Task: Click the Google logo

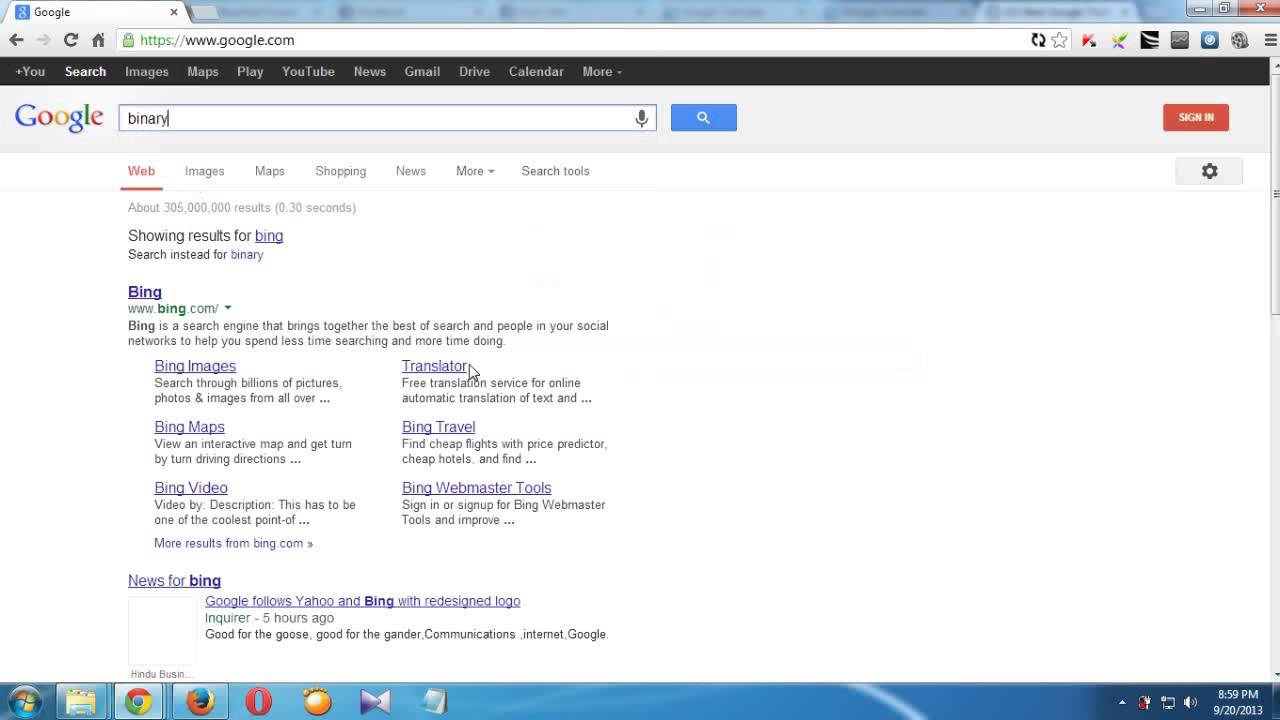Action: point(59,117)
